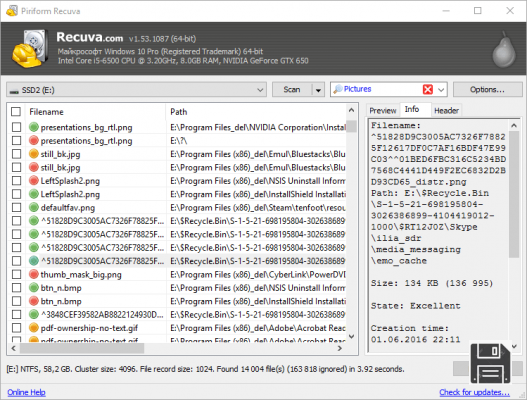Click the '01.06.2016 22:11' creation time
Viewport: 527px width, 400px height.
pyautogui.click(x=415, y=339)
